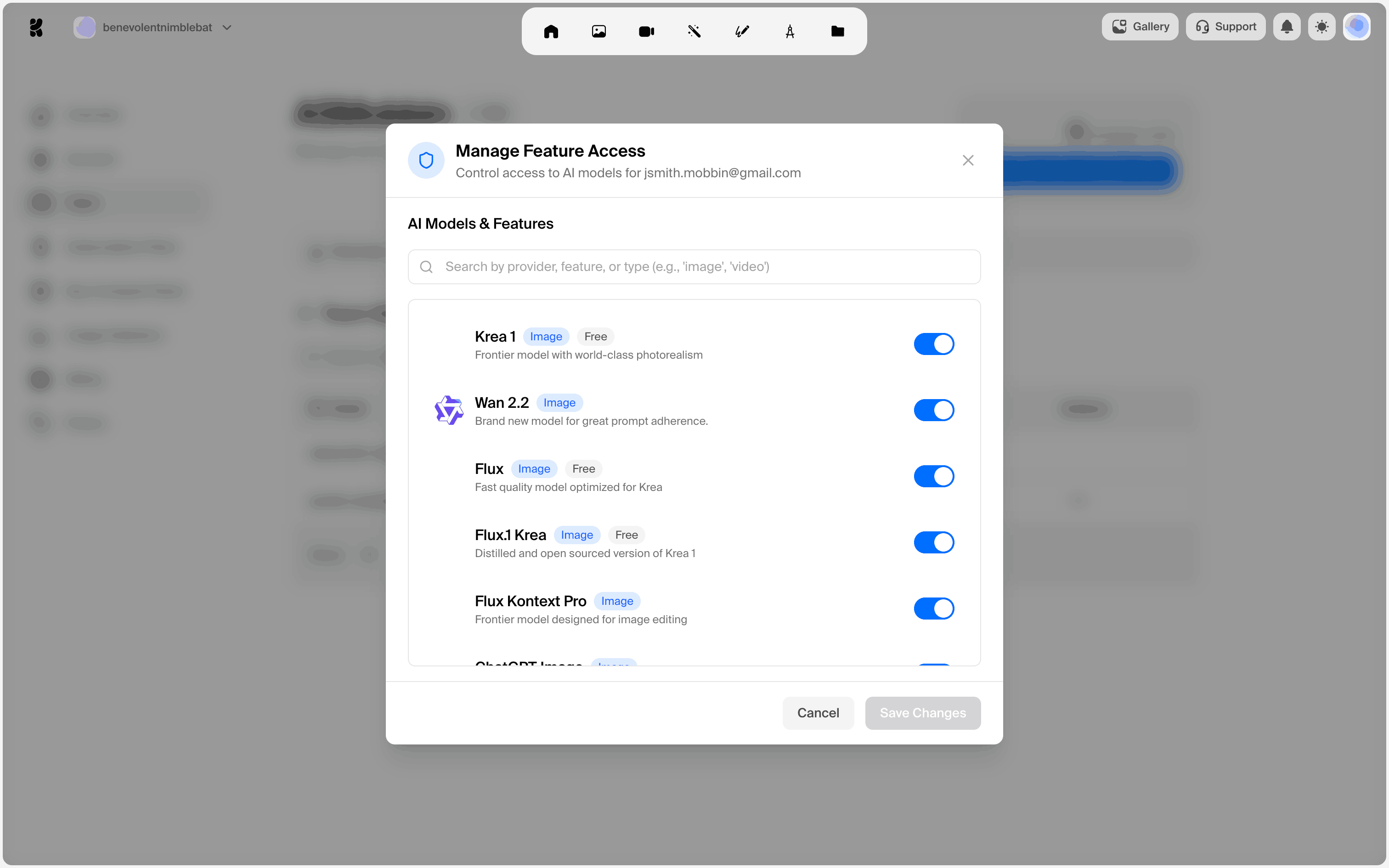Click the Support button
This screenshot has width=1389, height=868.
pos(1225,27)
